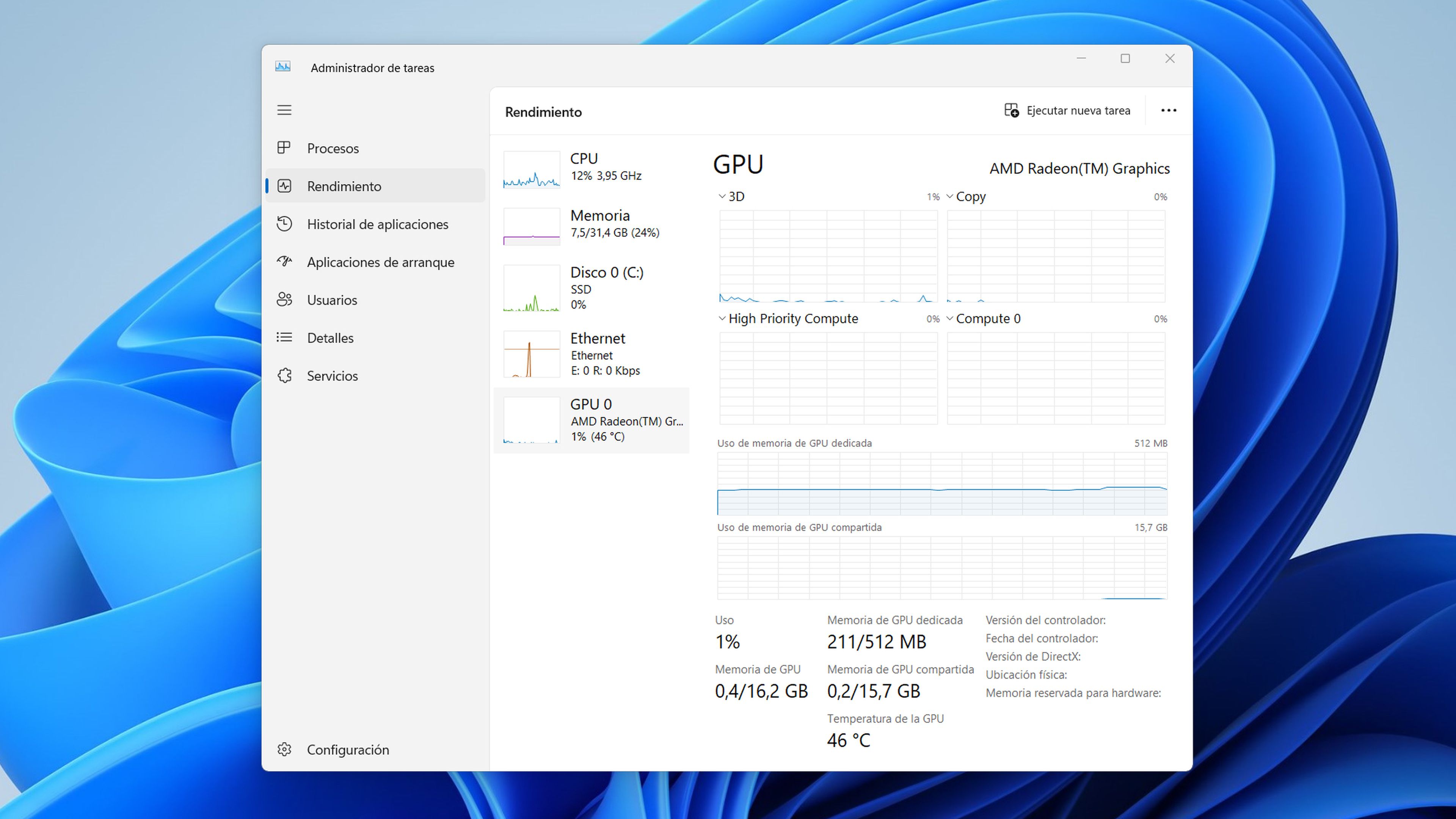
Task: Click the Aplicaciones de arranque gauge icon
Action: pyautogui.click(x=284, y=262)
